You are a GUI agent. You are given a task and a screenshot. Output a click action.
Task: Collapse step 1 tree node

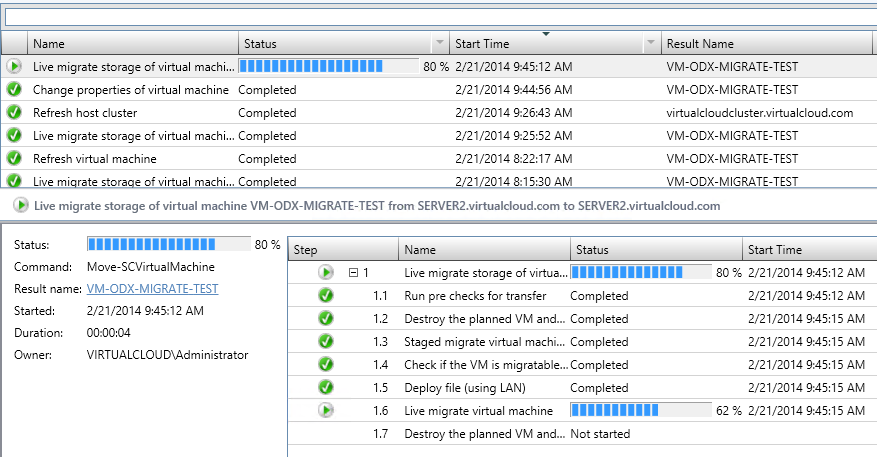pos(353,273)
